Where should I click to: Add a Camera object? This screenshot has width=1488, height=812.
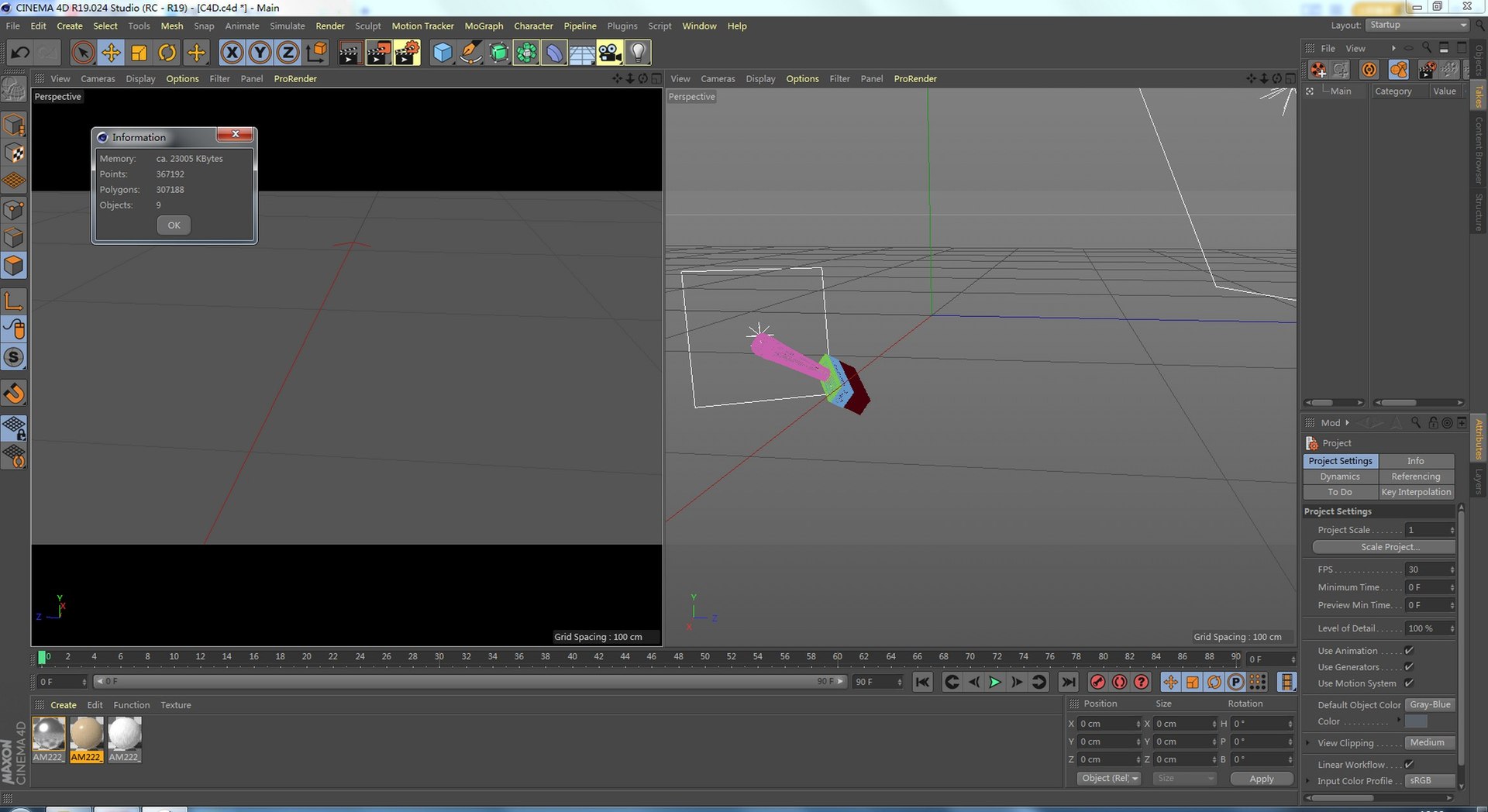[x=610, y=53]
